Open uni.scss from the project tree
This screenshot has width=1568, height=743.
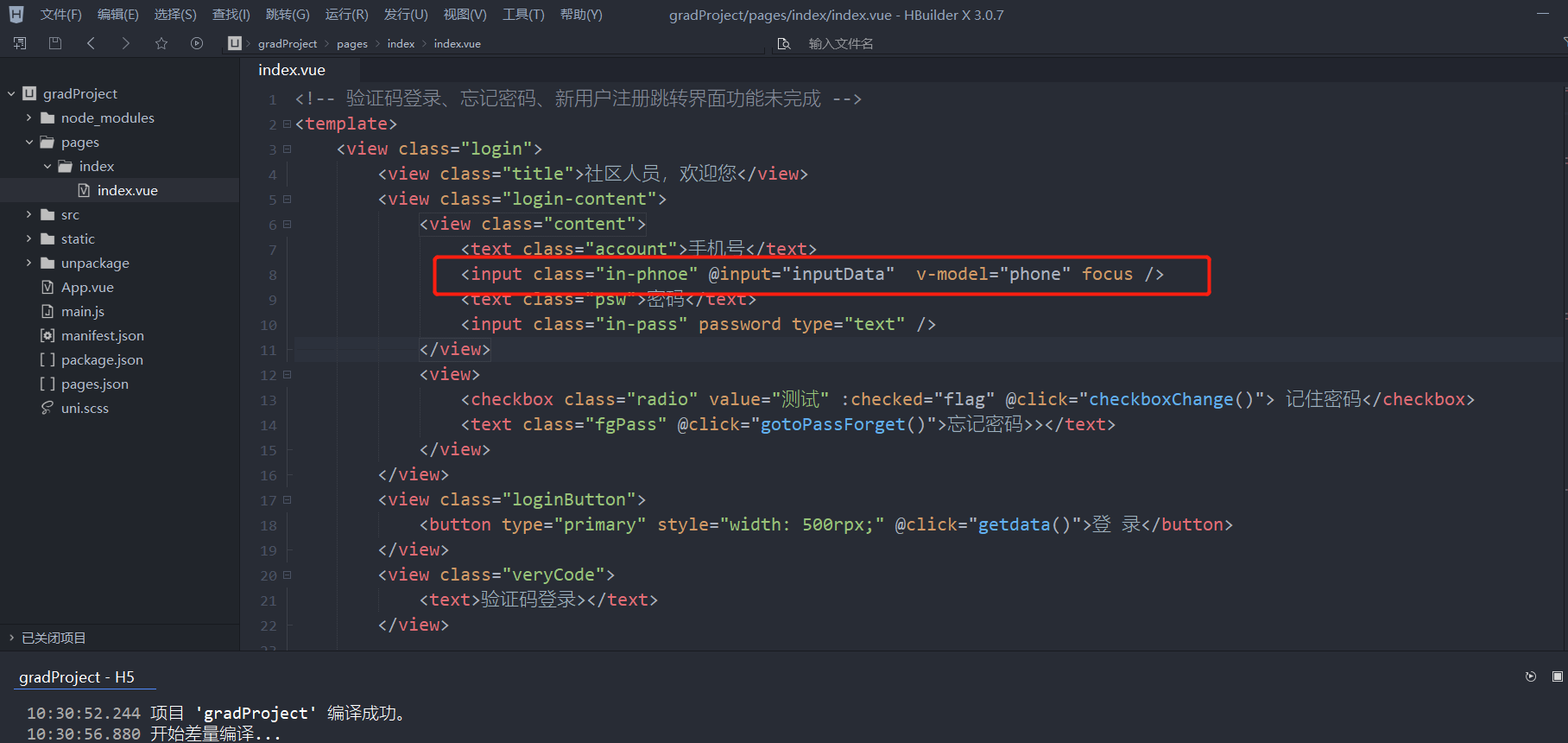[85, 408]
